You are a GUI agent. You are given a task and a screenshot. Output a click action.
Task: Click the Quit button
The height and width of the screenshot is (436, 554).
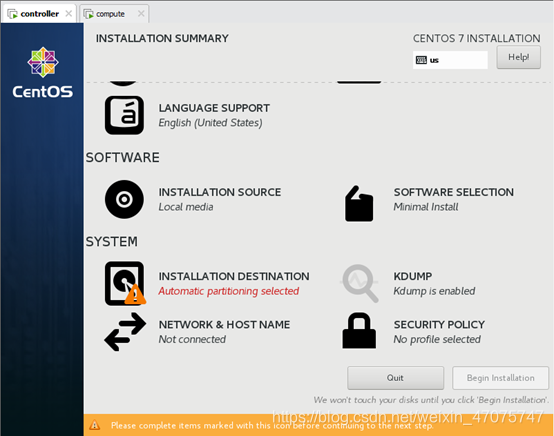[x=395, y=378]
